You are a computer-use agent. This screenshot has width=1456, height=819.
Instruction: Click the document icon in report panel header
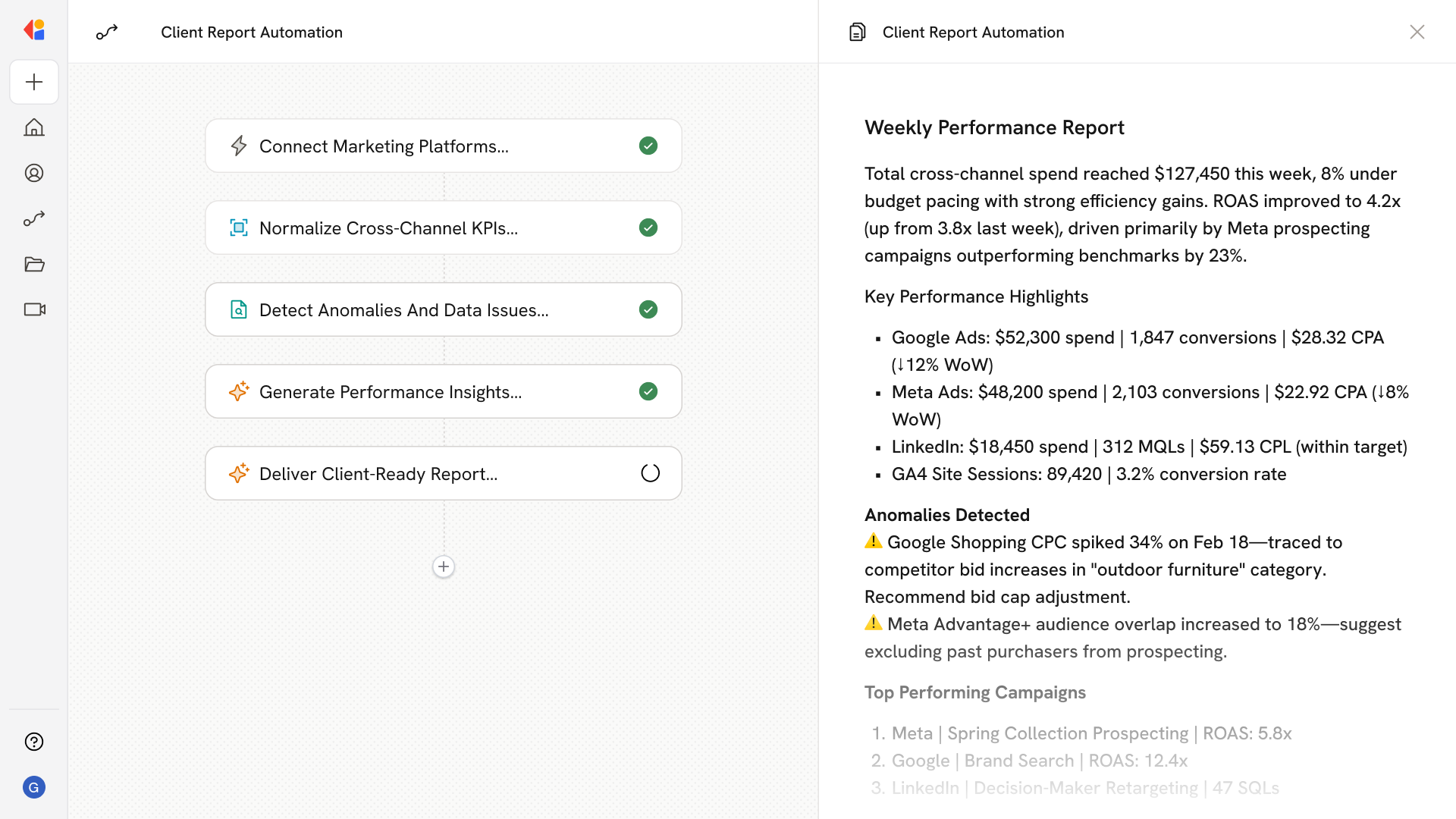pos(857,32)
